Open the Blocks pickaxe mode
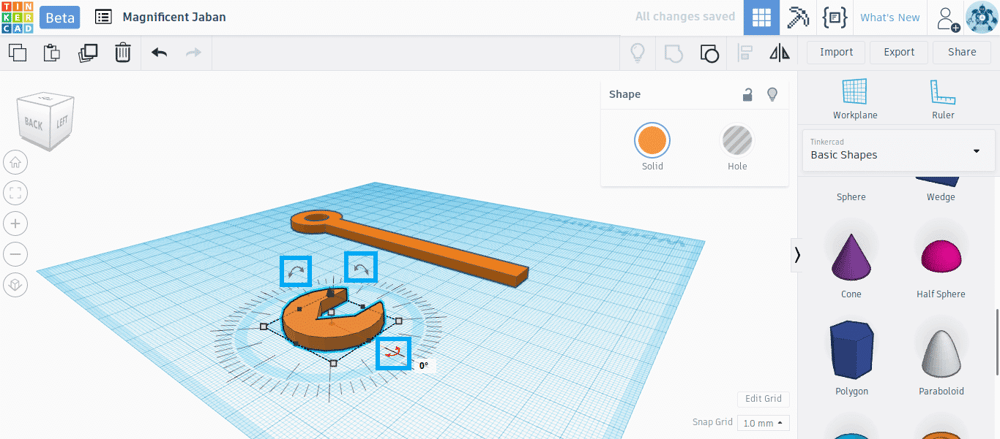Screen dimensions: 1000x439 [797, 18]
